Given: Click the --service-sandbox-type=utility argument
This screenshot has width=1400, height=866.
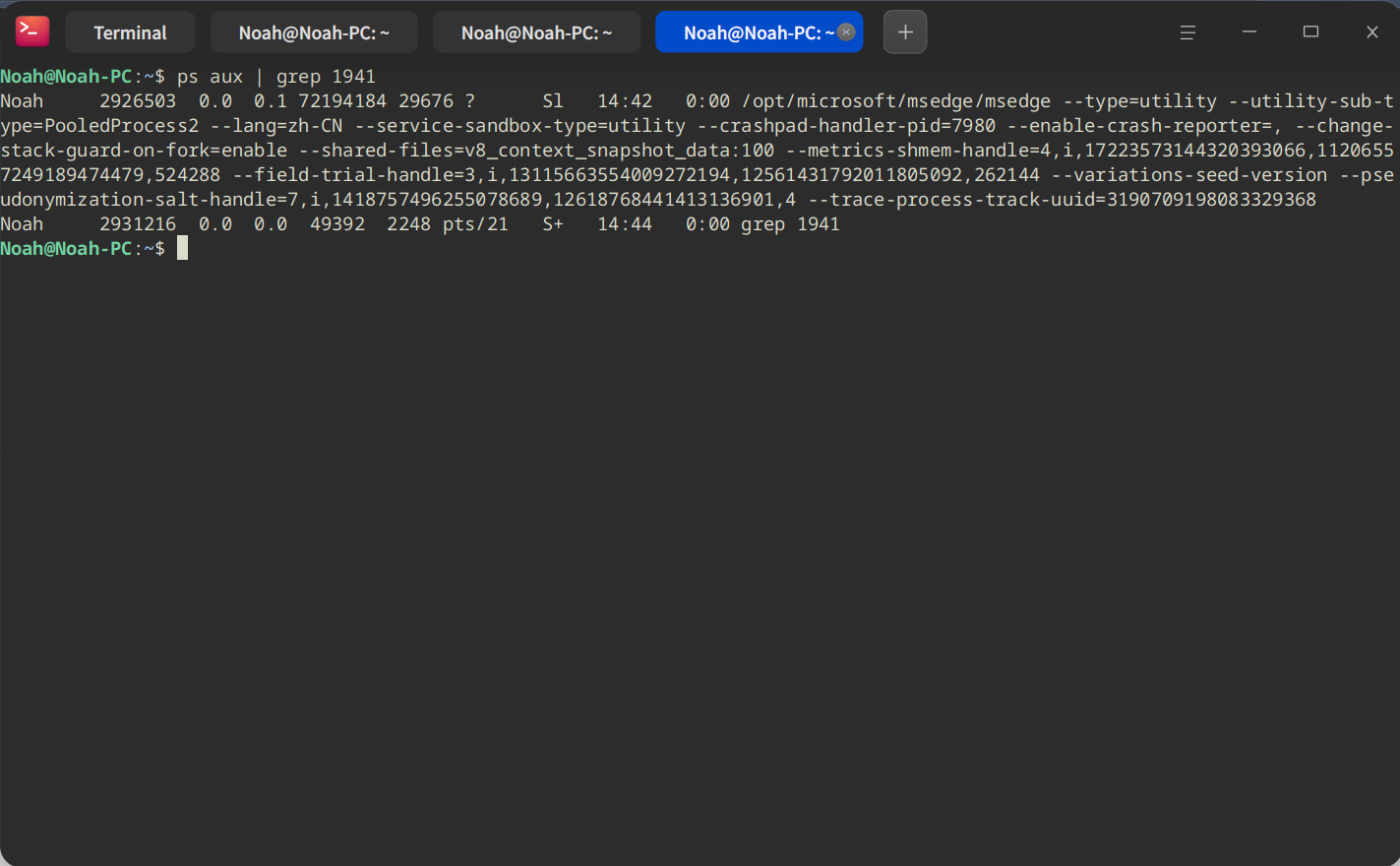Looking at the screenshot, I should coord(519,126).
